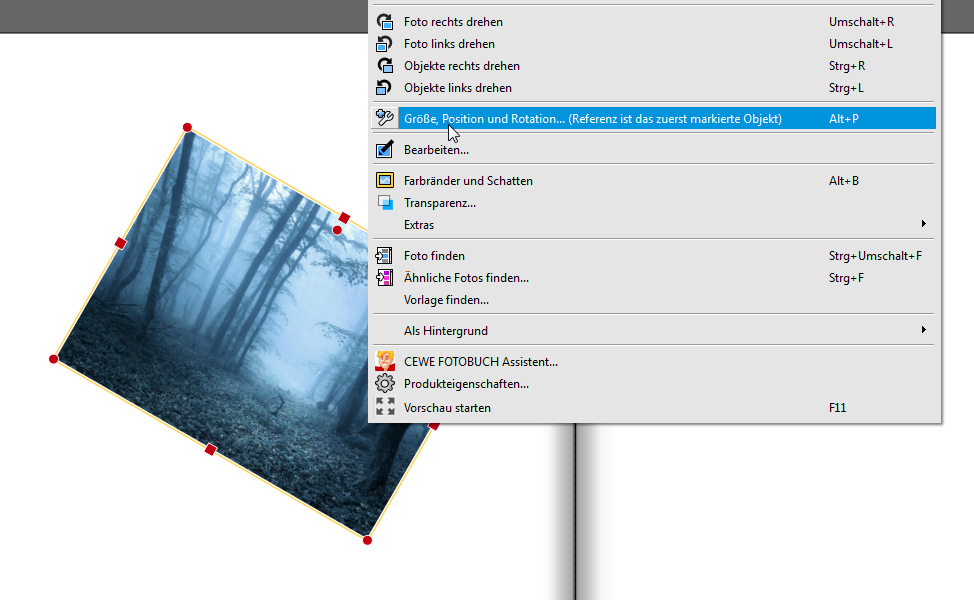Click the Strg+Umschalt+F shortcut text
The height and width of the screenshot is (600, 974).
(875, 256)
